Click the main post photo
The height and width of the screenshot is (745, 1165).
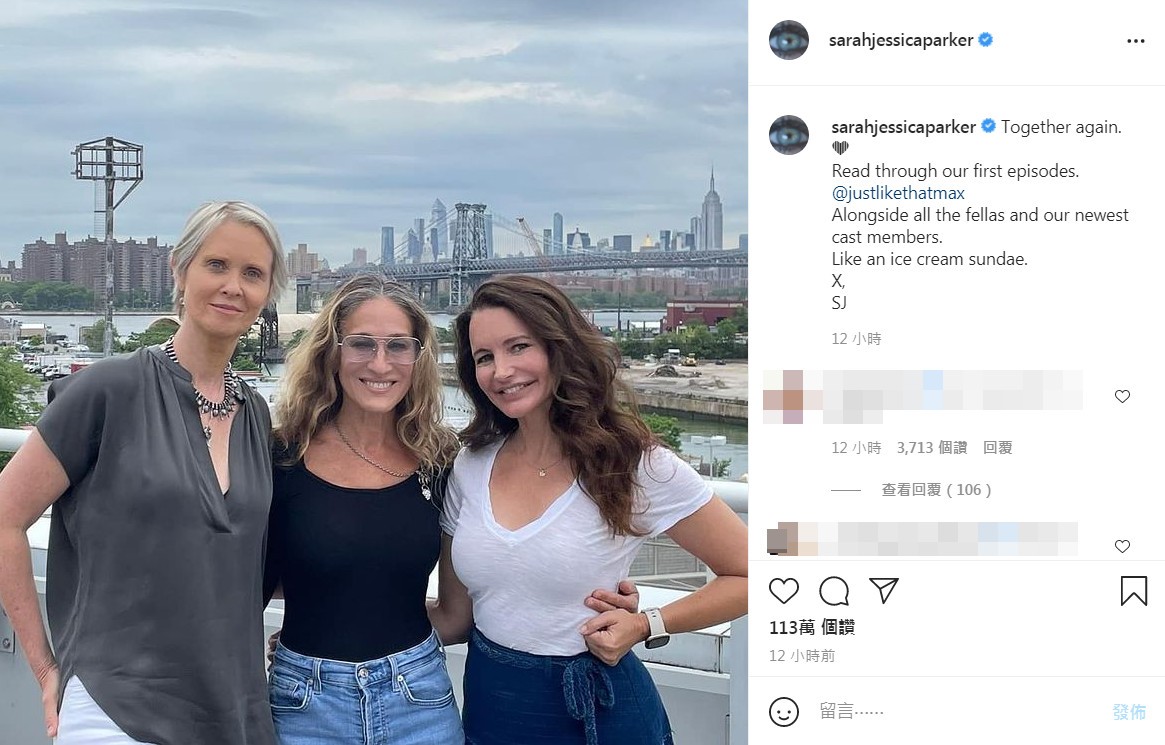(374, 372)
